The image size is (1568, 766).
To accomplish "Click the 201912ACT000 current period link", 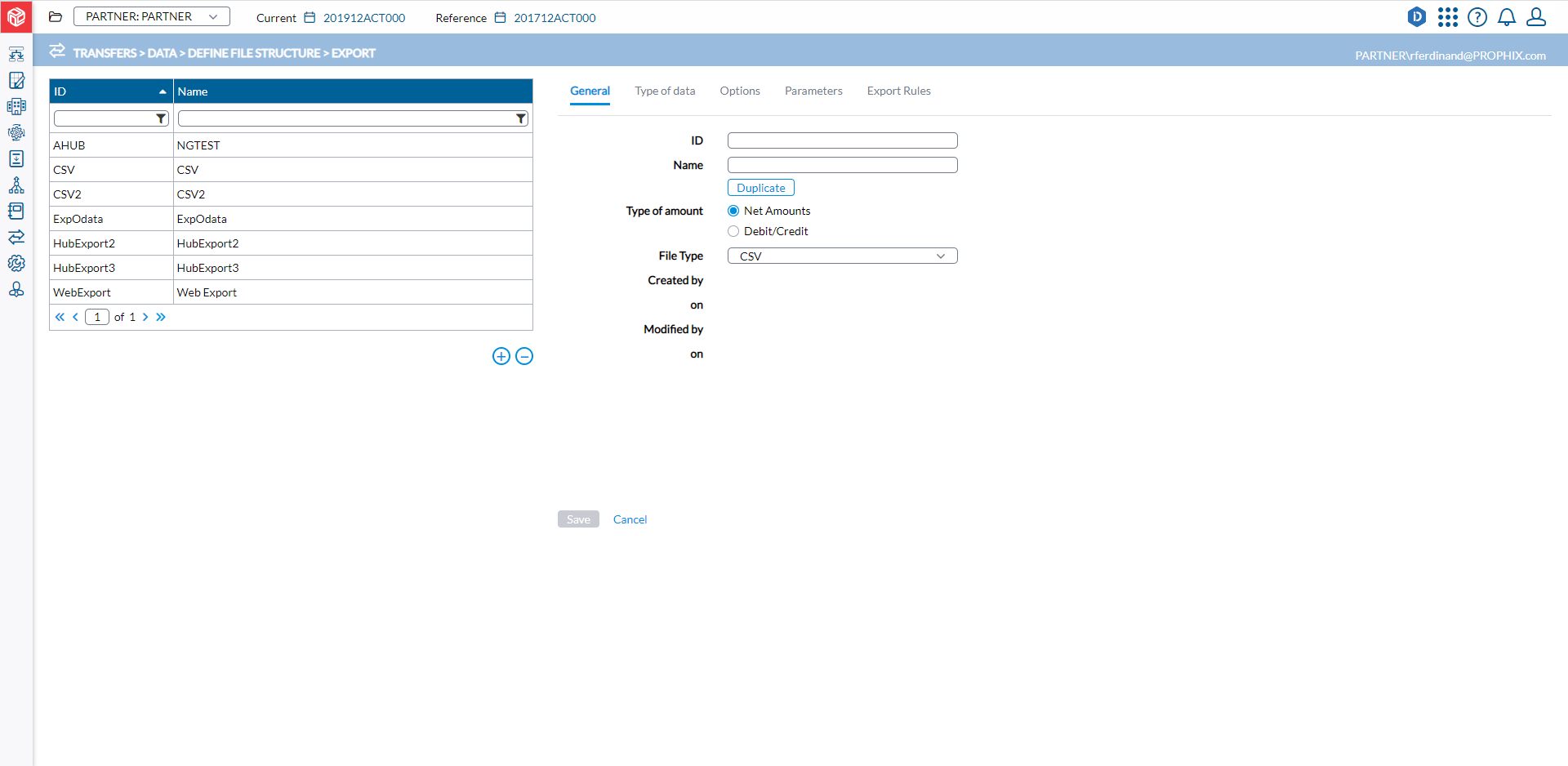I will (364, 18).
